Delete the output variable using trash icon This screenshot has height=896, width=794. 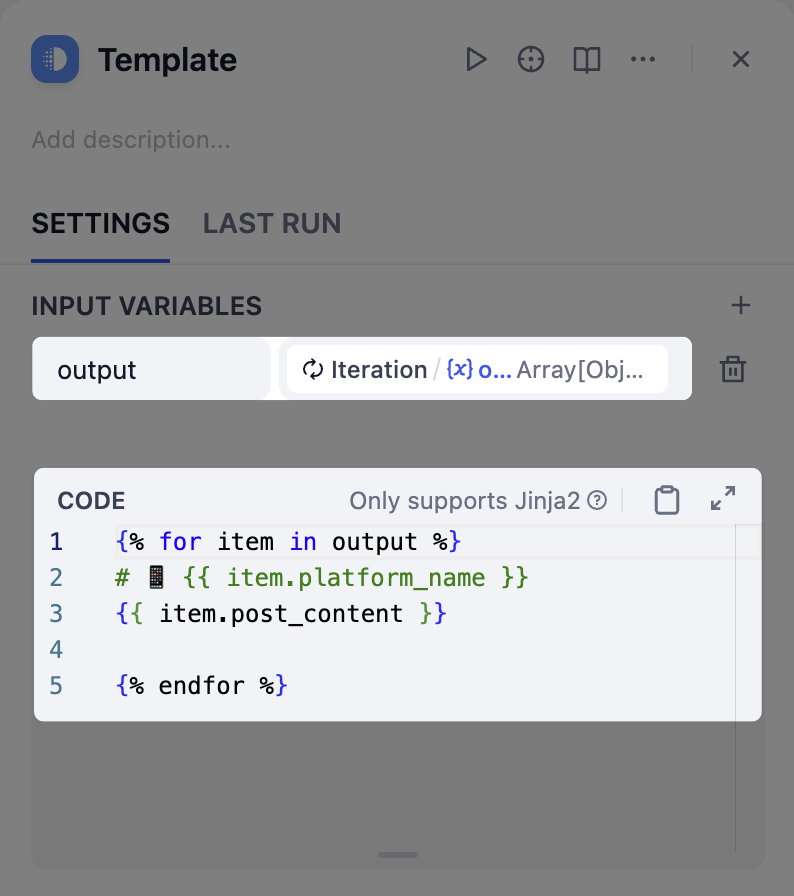(733, 369)
